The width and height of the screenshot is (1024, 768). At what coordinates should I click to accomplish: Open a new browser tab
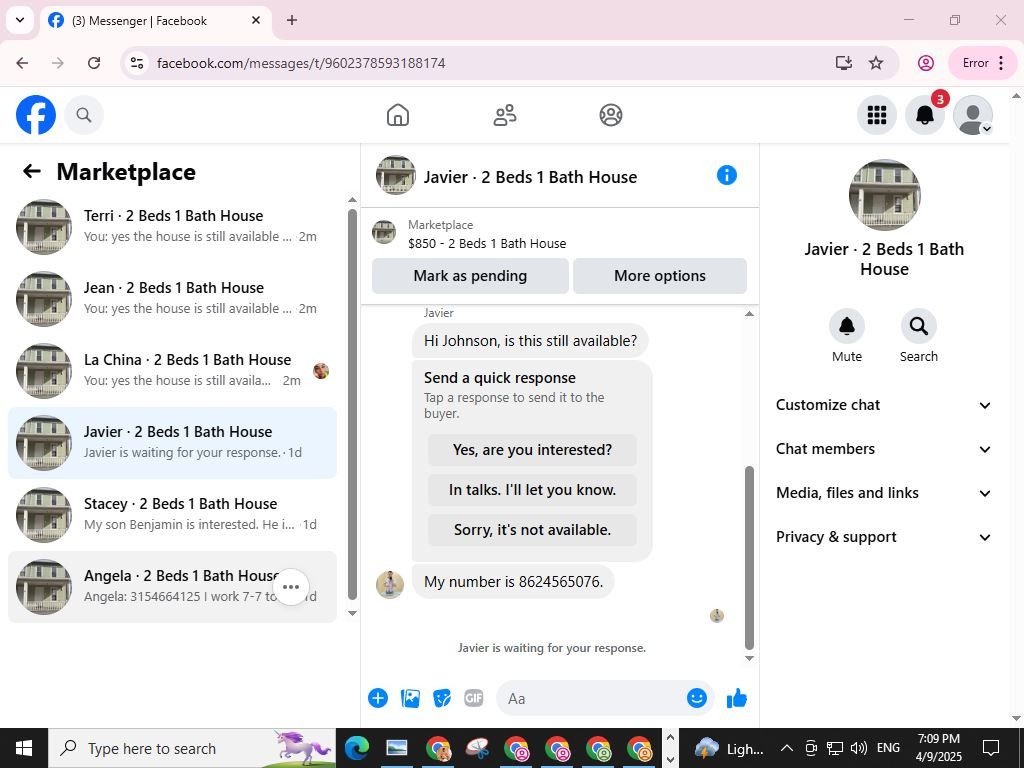click(x=292, y=20)
